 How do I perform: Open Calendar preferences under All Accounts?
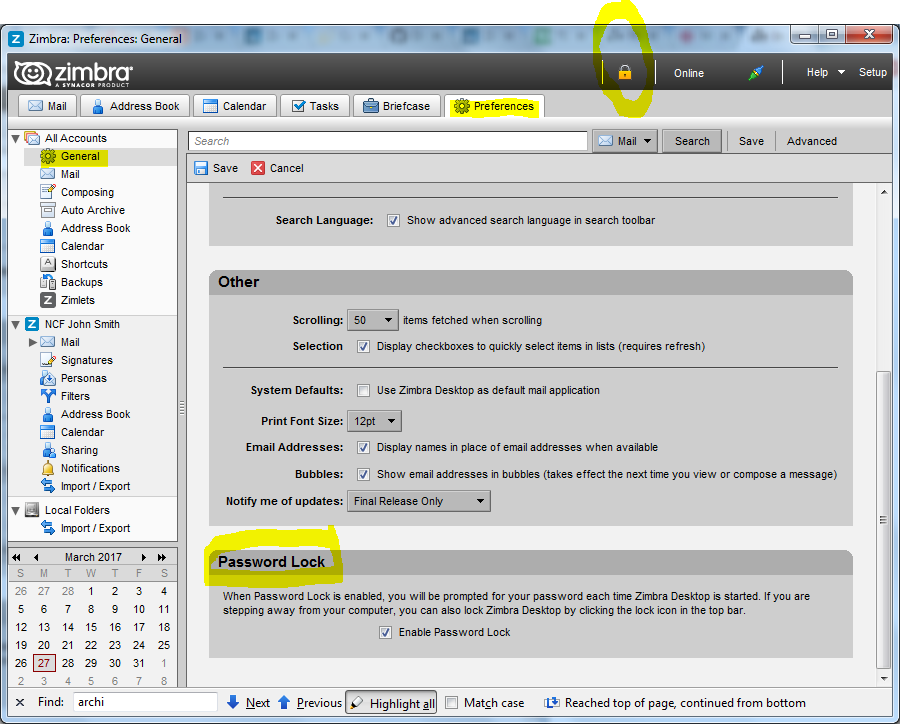click(x=83, y=246)
